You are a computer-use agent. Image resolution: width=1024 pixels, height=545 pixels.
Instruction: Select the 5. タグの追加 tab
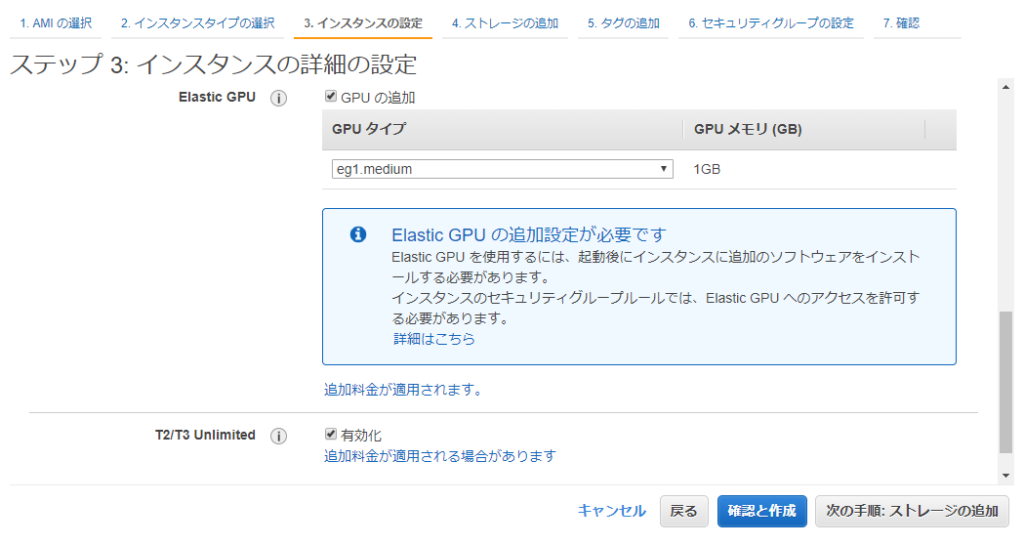(623, 23)
